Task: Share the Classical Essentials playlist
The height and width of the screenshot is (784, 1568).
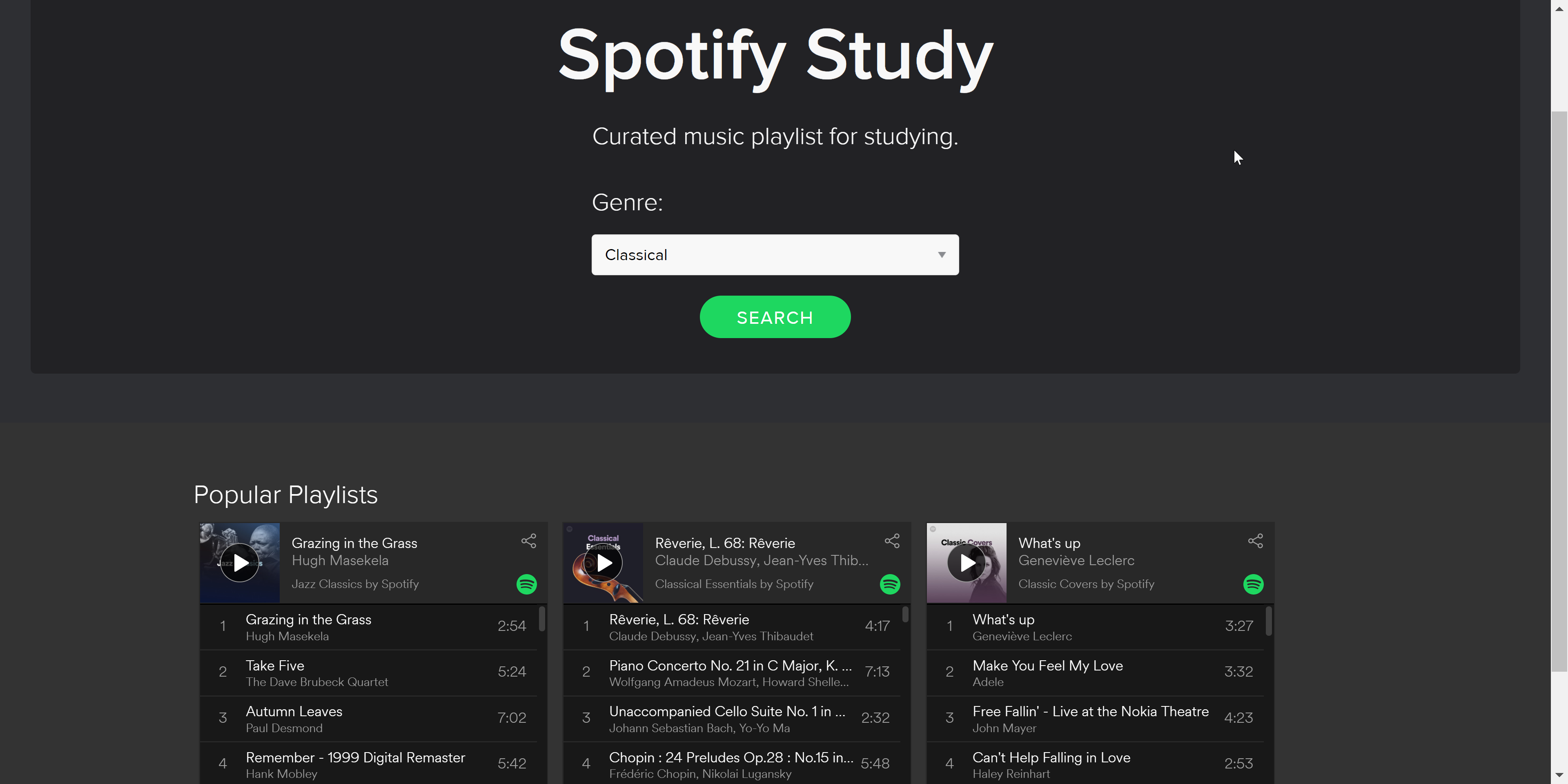Action: pos(892,541)
